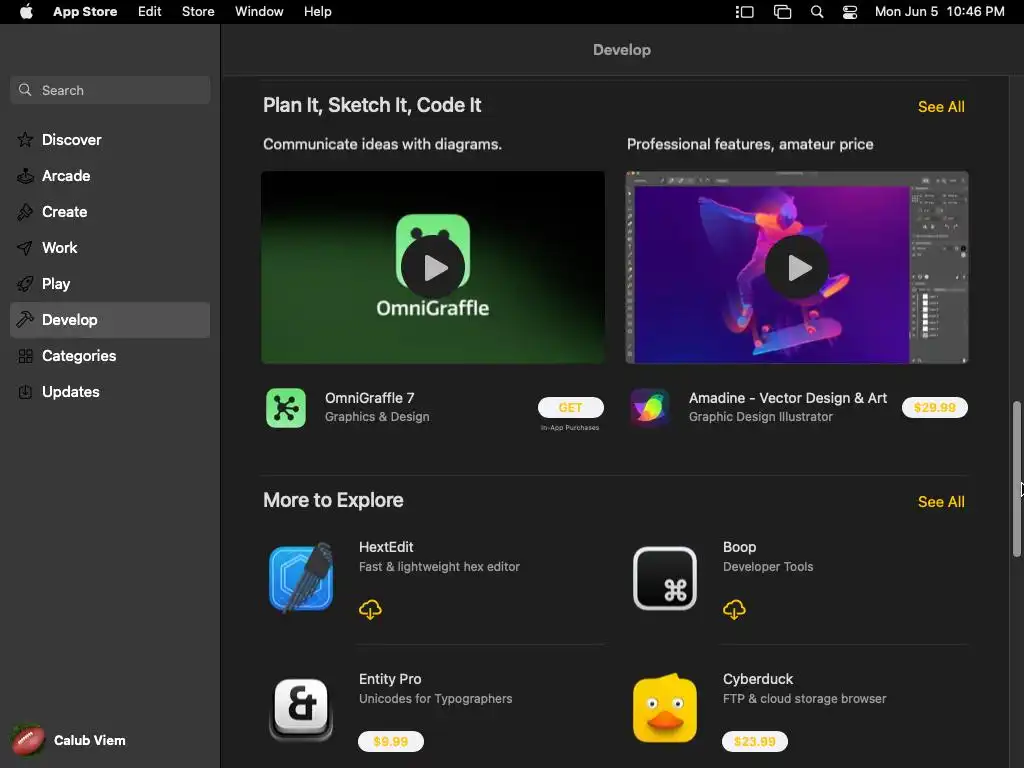Open Amadine - Vector Design & Art title

point(788,398)
